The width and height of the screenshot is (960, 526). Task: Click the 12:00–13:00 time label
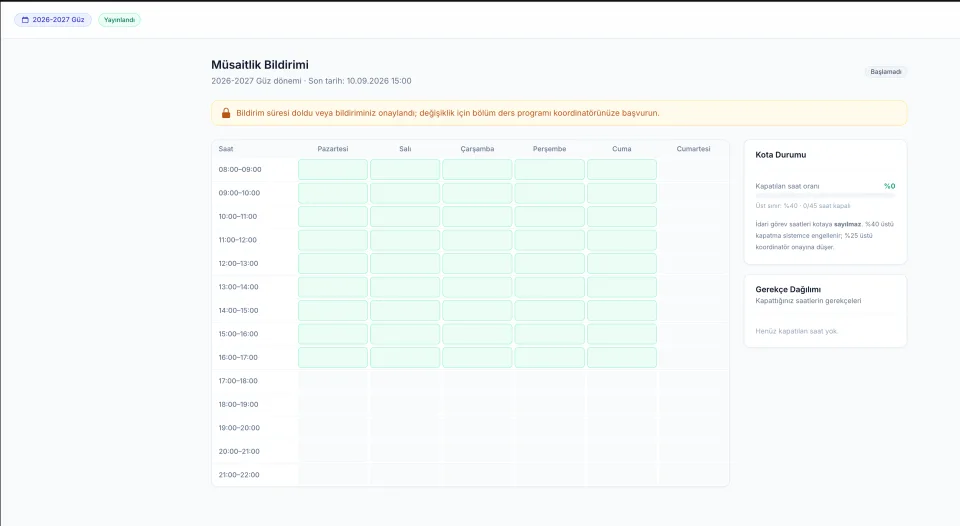pos(238,263)
